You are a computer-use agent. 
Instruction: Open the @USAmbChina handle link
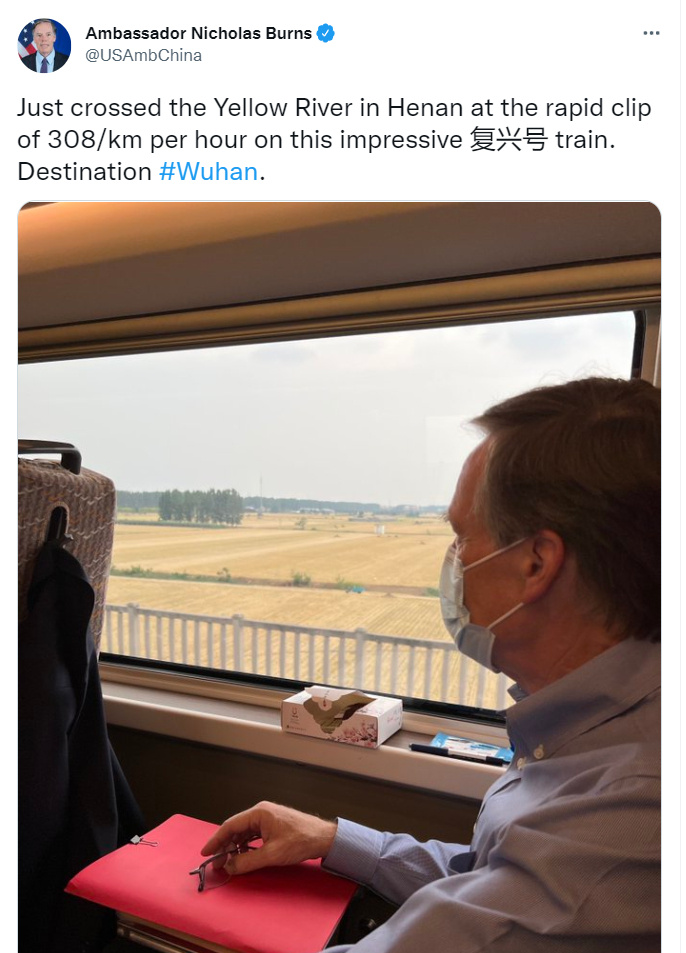click(x=143, y=55)
